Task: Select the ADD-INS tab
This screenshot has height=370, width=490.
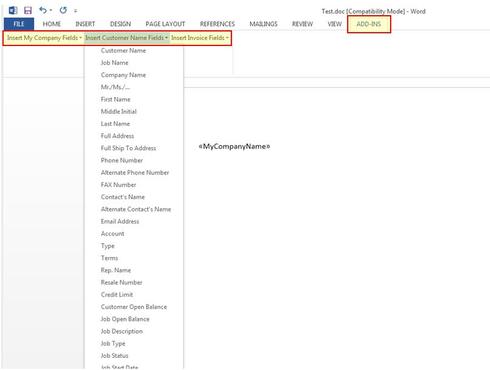Action: (369, 24)
